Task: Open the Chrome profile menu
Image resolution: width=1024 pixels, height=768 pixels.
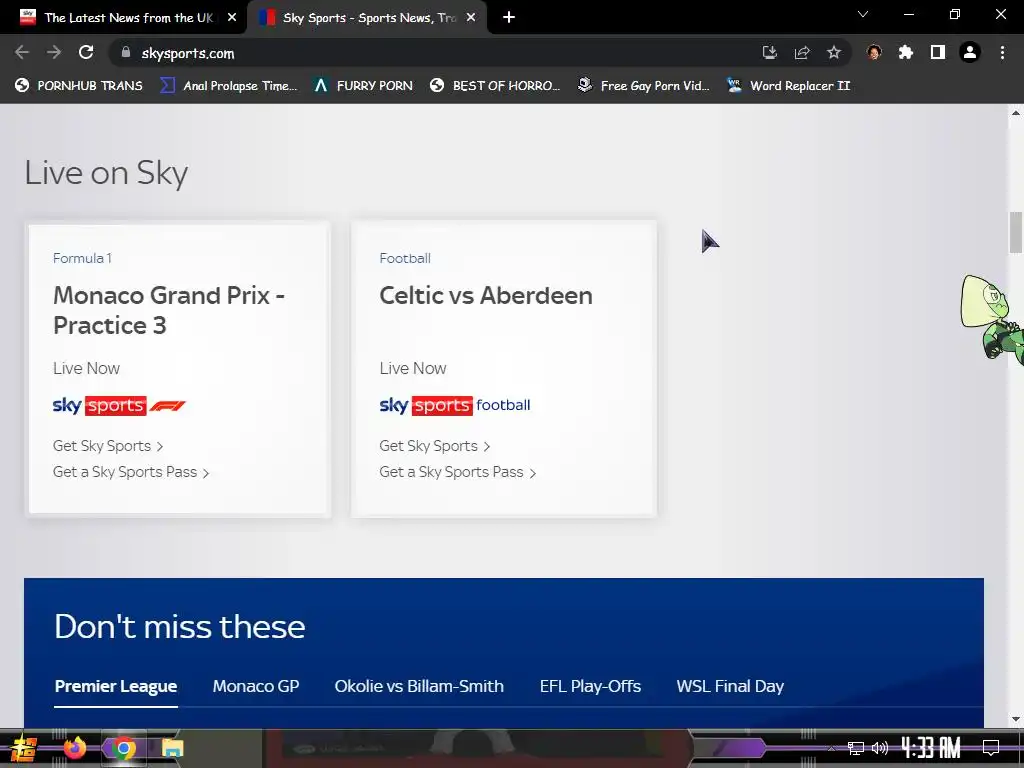Action: [x=970, y=53]
